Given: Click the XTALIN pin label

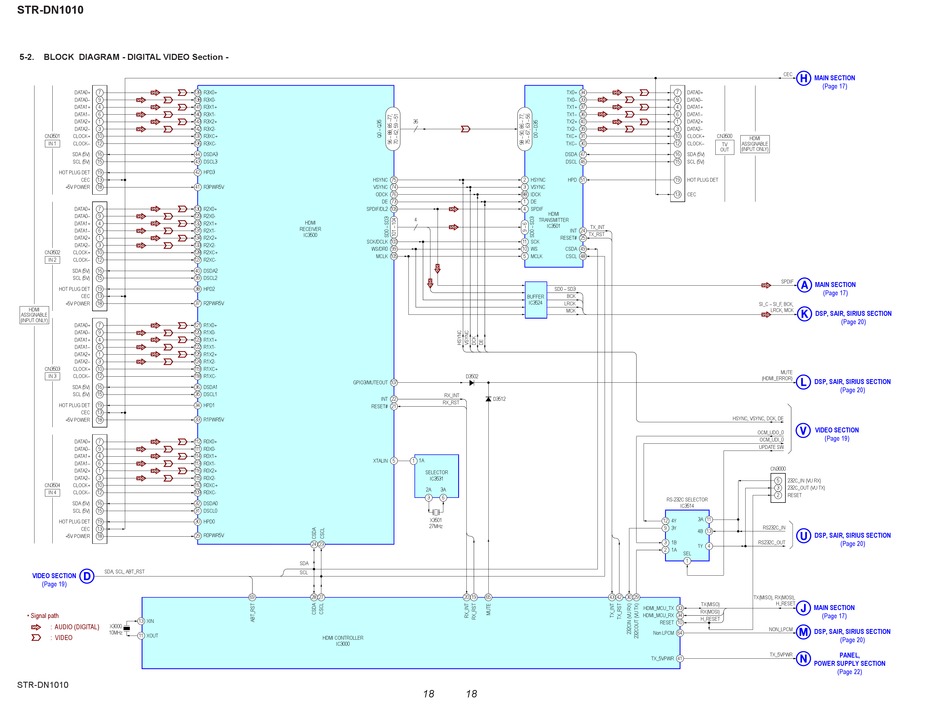Looking at the screenshot, I should [380, 461].
